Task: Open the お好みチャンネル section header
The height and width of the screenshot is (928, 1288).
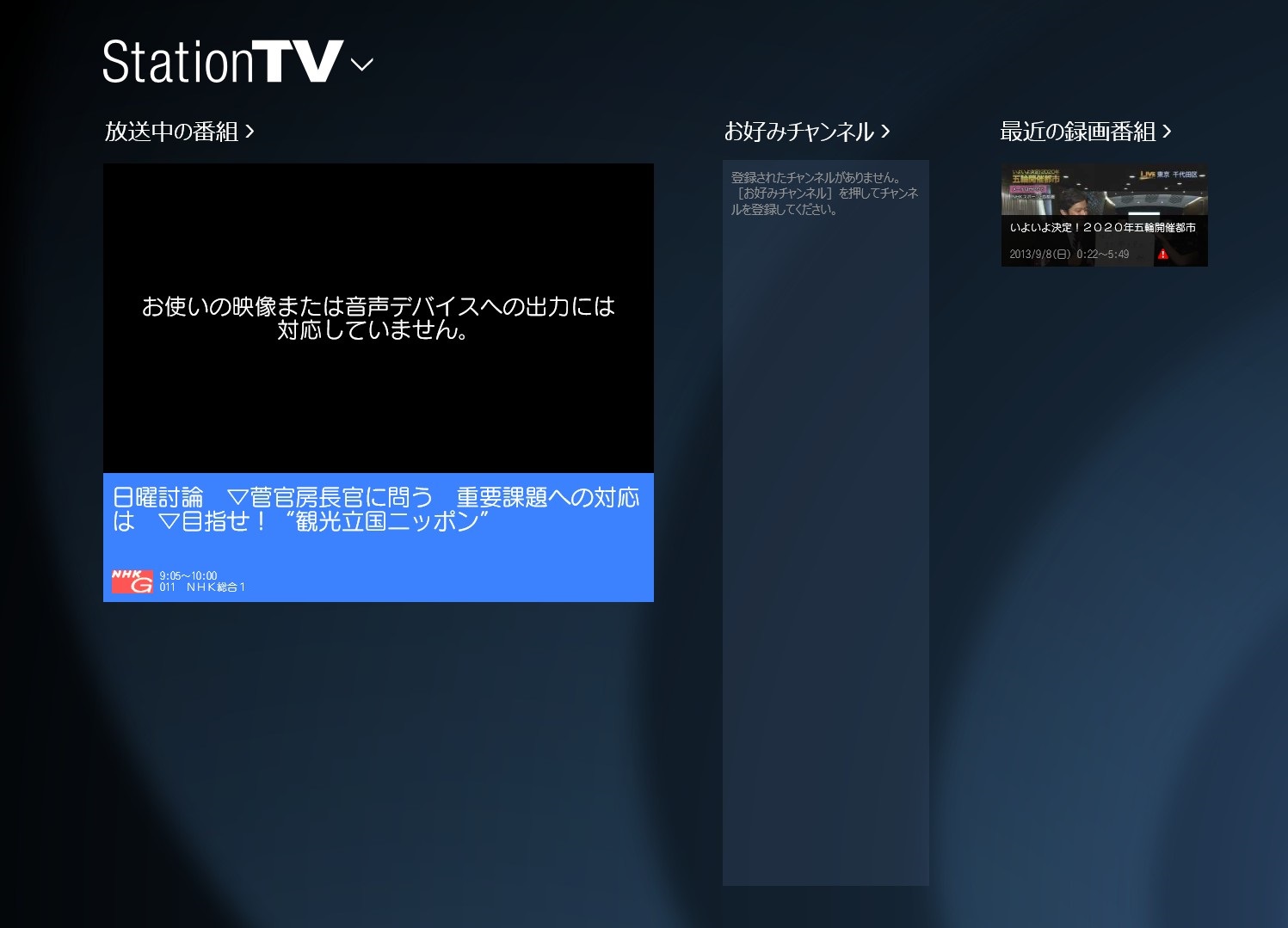Action: click(807, 132)
